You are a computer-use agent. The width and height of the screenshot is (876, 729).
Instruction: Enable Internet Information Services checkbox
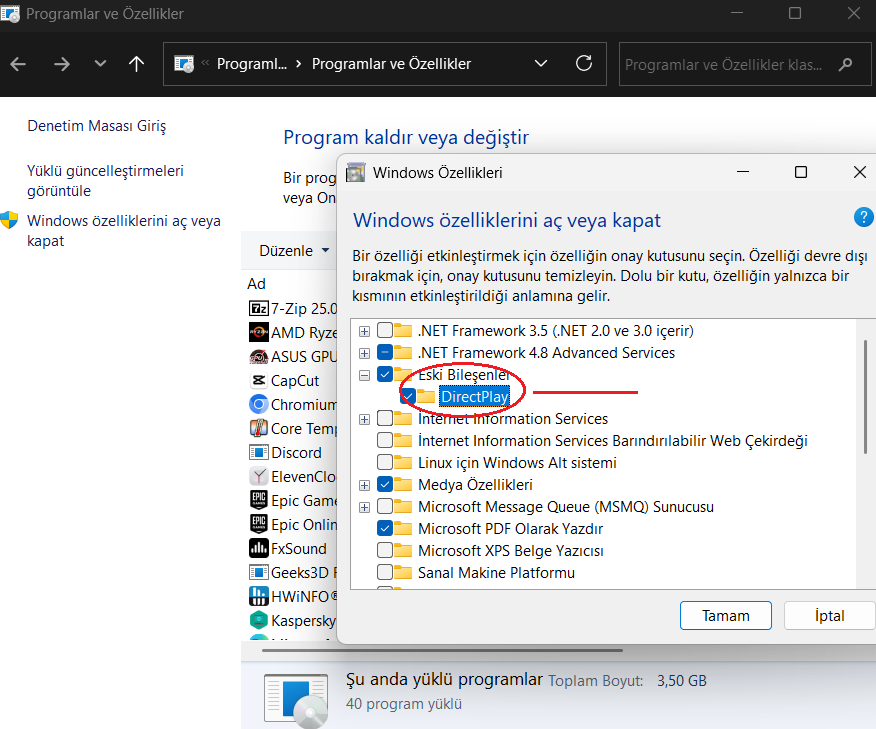point(385,418)
